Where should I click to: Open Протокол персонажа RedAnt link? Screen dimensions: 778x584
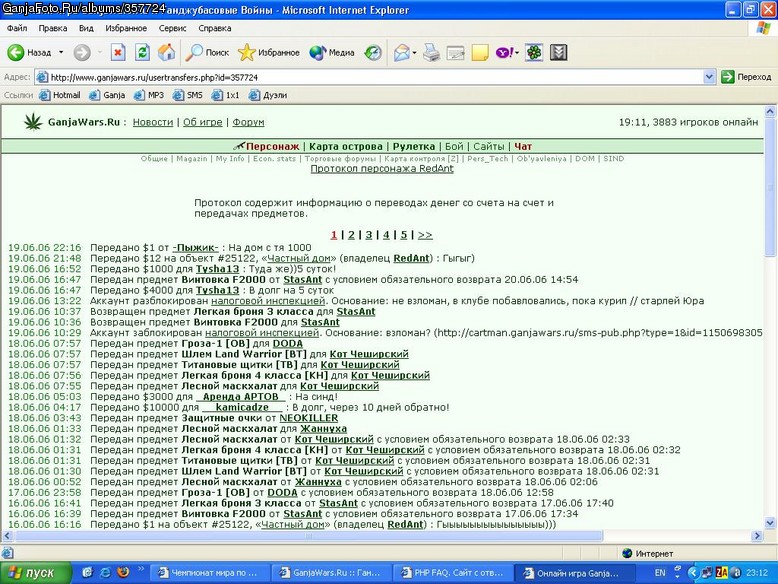(382, 169)
